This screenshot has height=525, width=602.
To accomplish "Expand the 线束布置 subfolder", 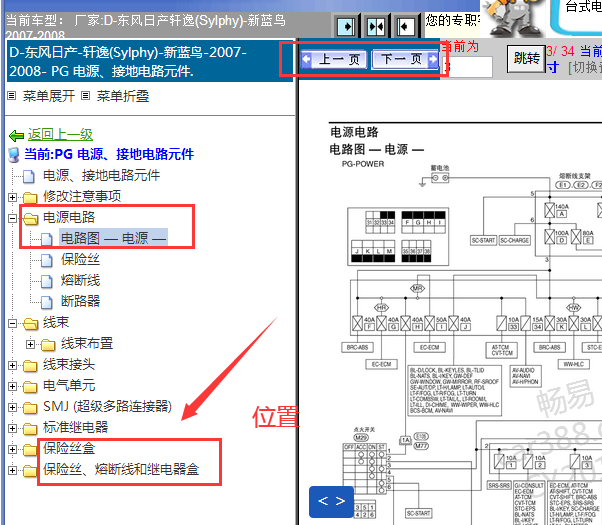I will [30, 344].
